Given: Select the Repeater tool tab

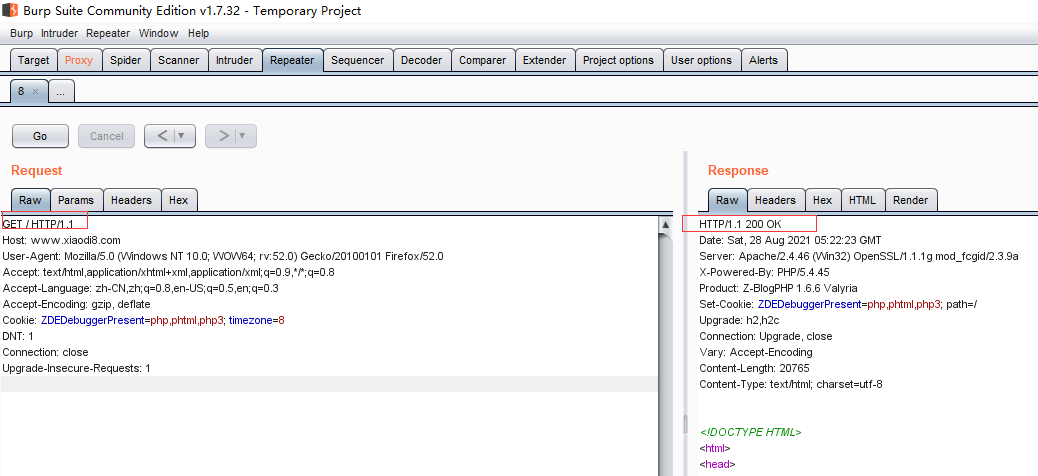Looking at the screenshot, I should point(292,60).
